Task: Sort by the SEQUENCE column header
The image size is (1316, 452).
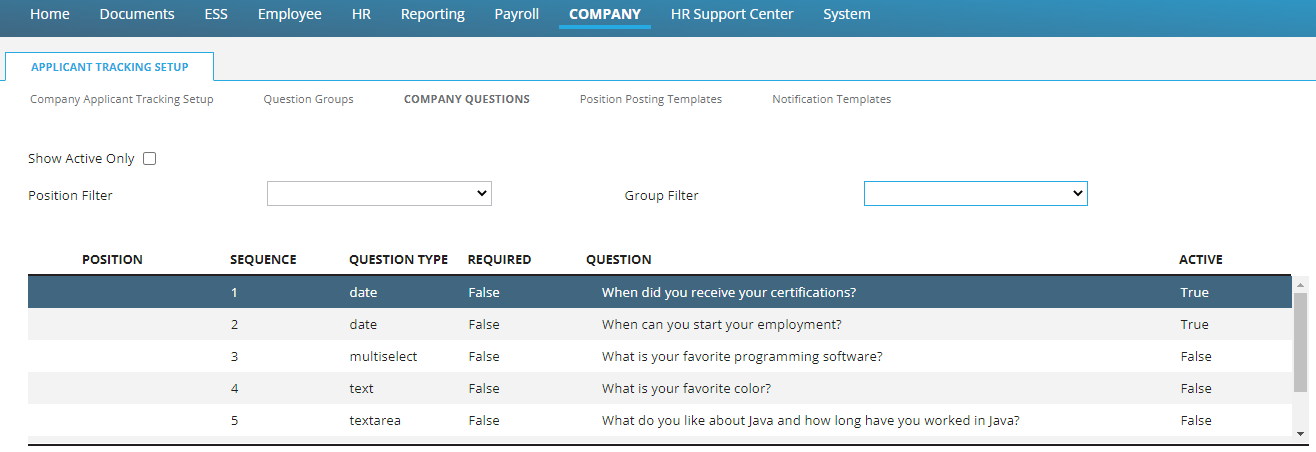Action: pos(263,259)
